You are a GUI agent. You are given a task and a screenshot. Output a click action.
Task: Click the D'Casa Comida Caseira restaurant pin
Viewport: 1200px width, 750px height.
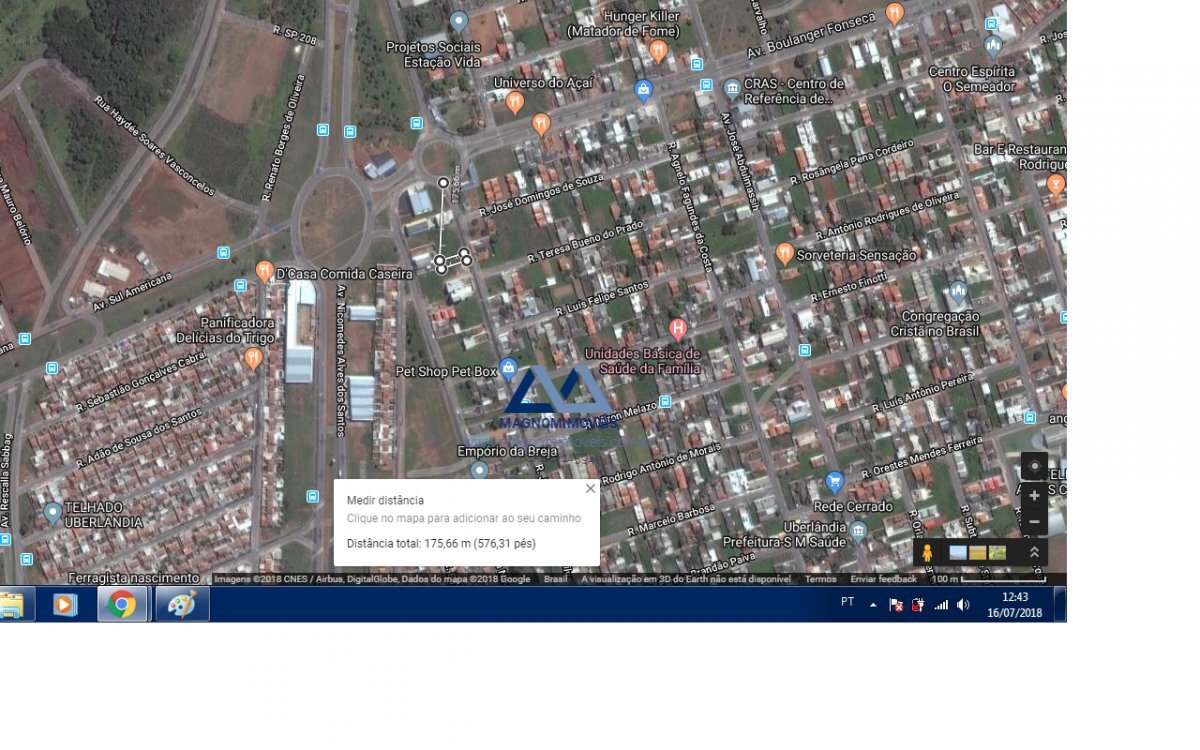(x=265, y=271)
